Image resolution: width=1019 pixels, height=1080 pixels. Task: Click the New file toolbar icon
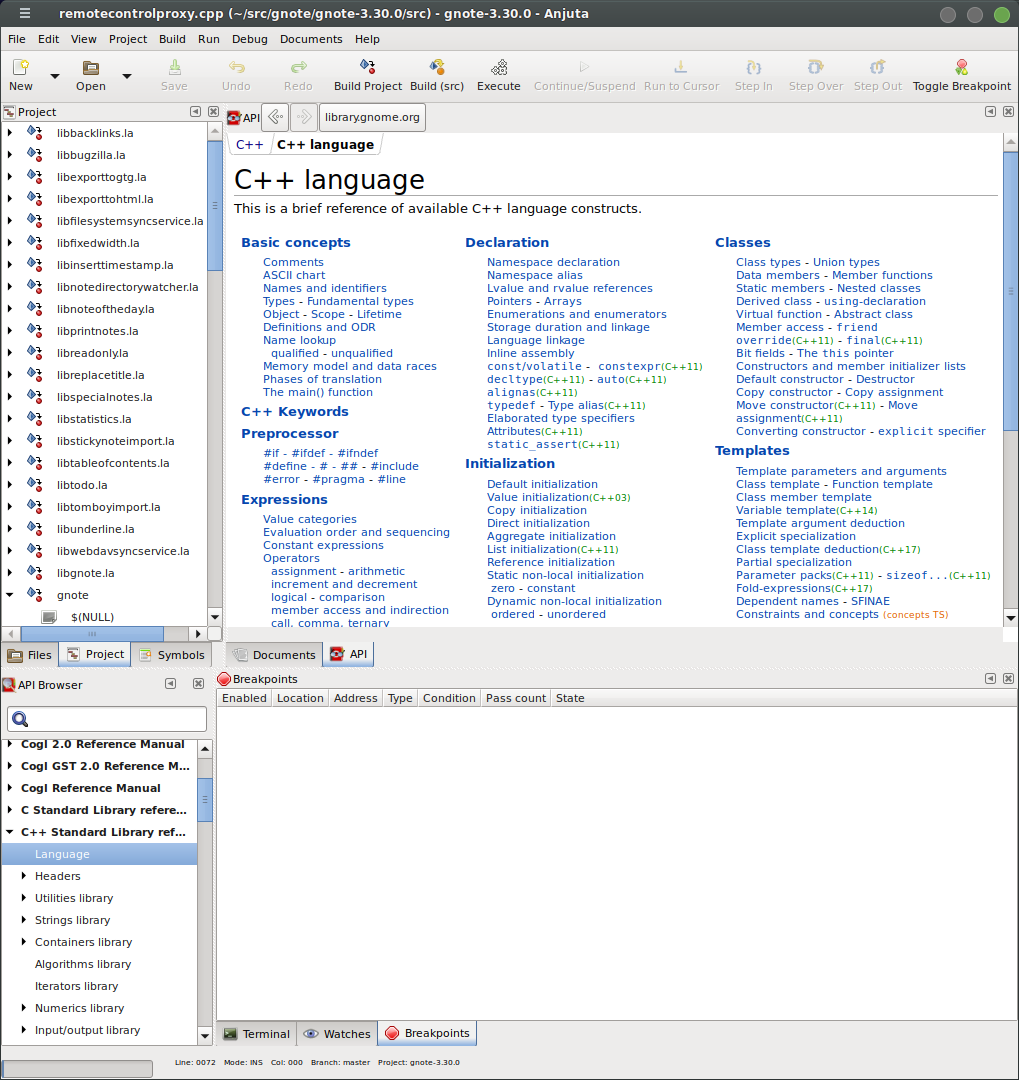click(21, 67)
